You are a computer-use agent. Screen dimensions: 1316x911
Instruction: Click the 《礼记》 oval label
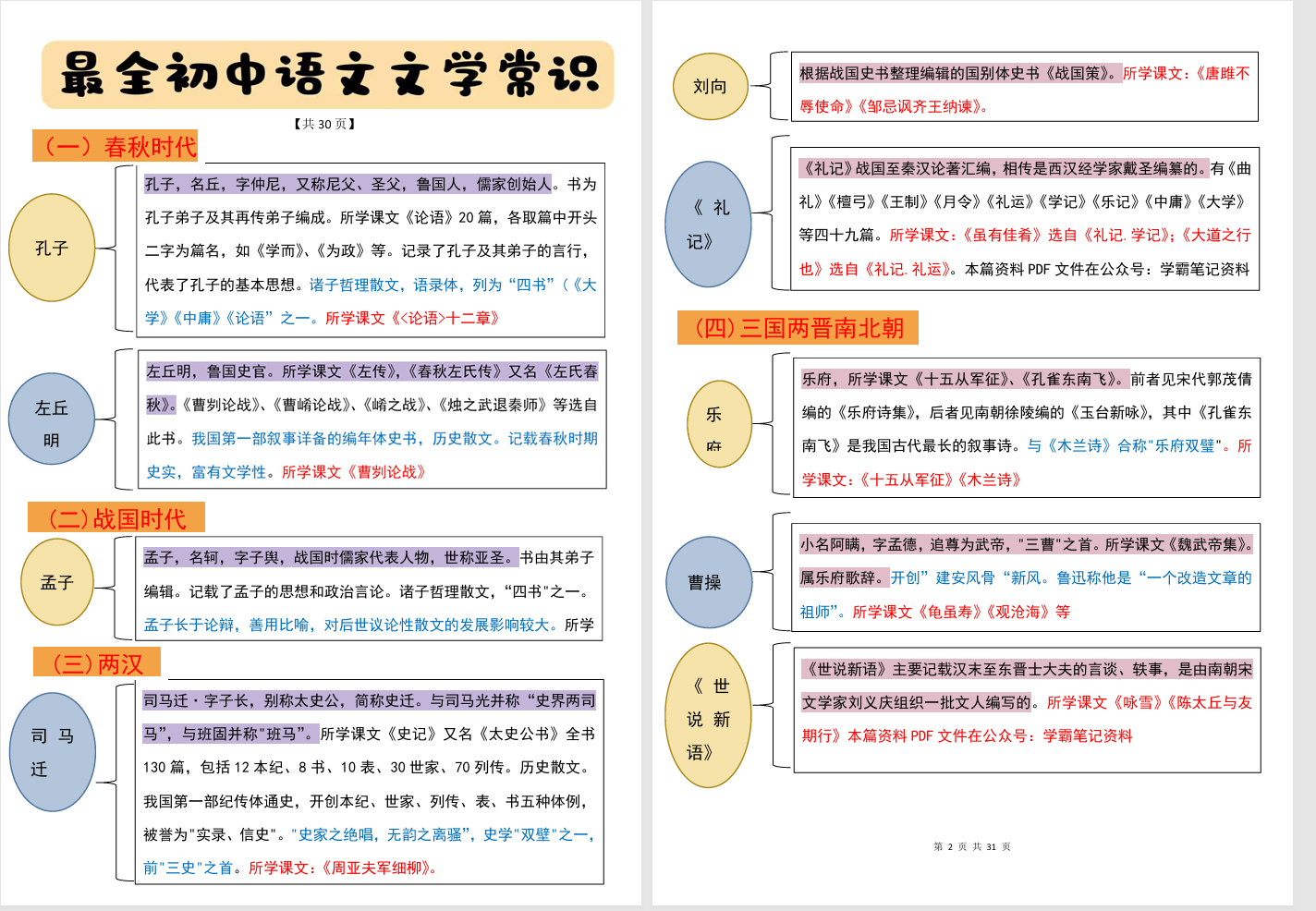(x=708, y=225)
